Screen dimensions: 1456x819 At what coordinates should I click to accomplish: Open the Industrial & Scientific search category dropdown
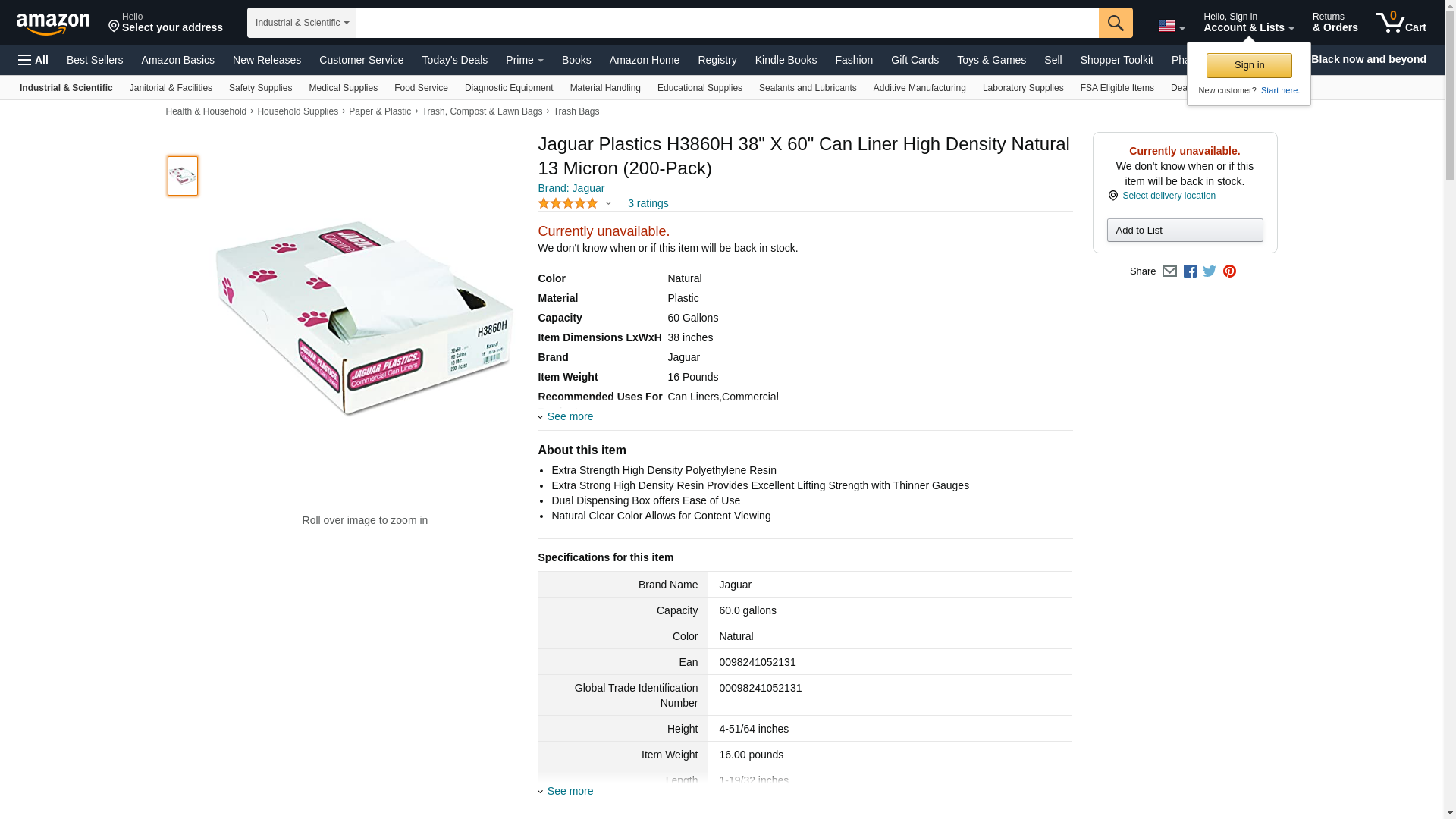302,23
